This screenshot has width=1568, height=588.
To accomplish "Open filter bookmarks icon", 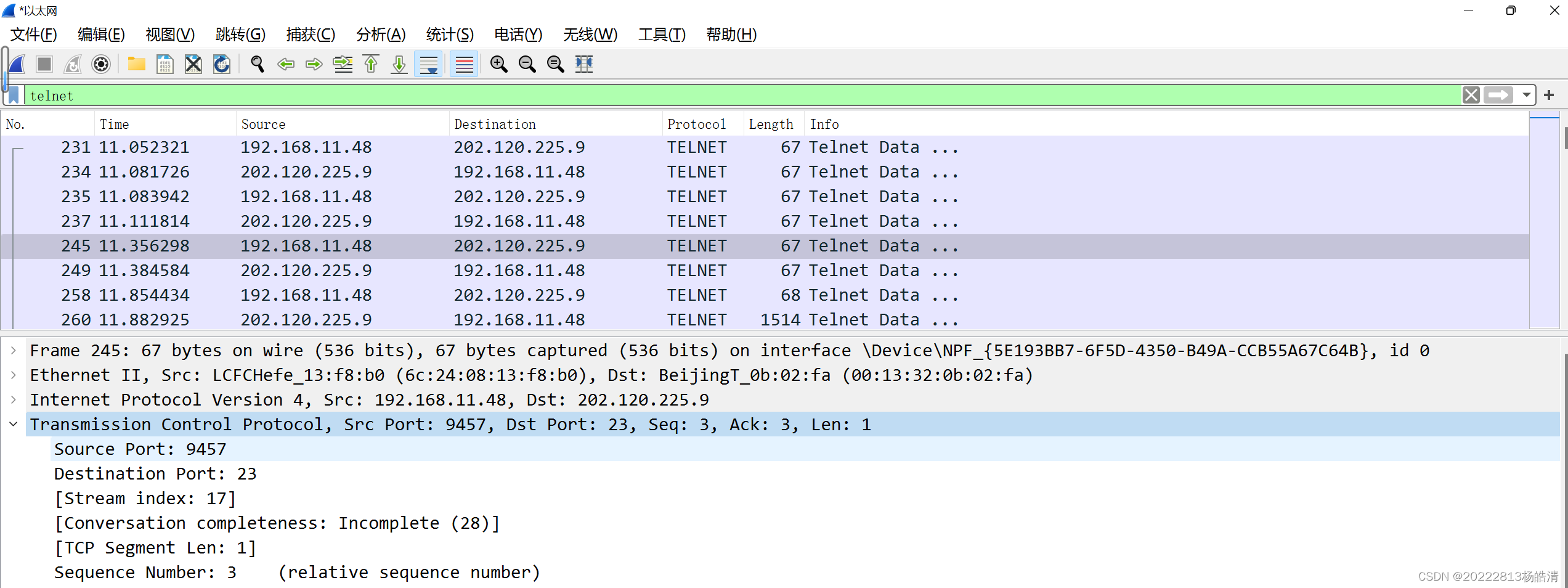I will click(14, 96).
